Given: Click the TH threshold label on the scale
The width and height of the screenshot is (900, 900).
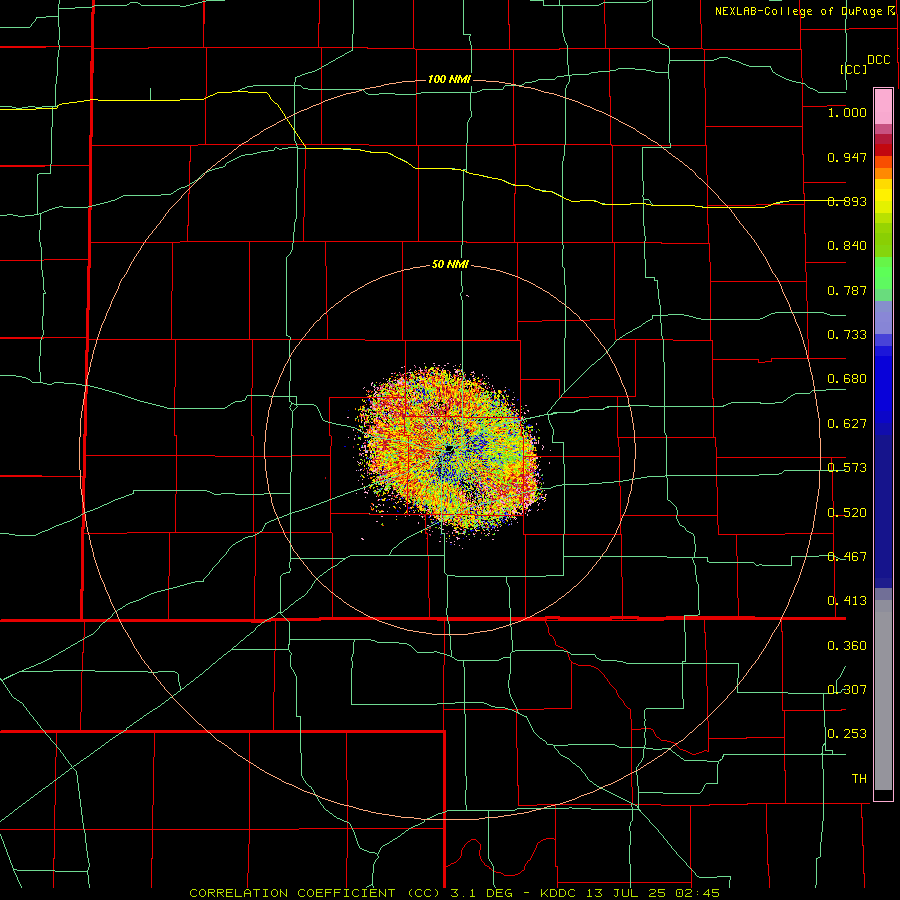Looking at the screenshot, I should tap(859, 779).
